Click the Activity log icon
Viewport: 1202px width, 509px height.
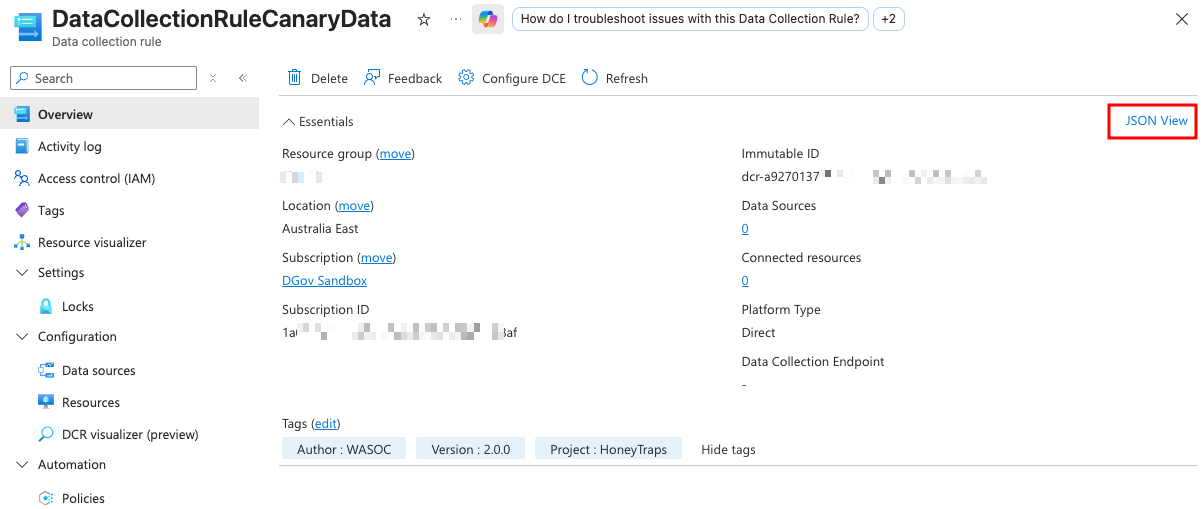coord(22,146)
